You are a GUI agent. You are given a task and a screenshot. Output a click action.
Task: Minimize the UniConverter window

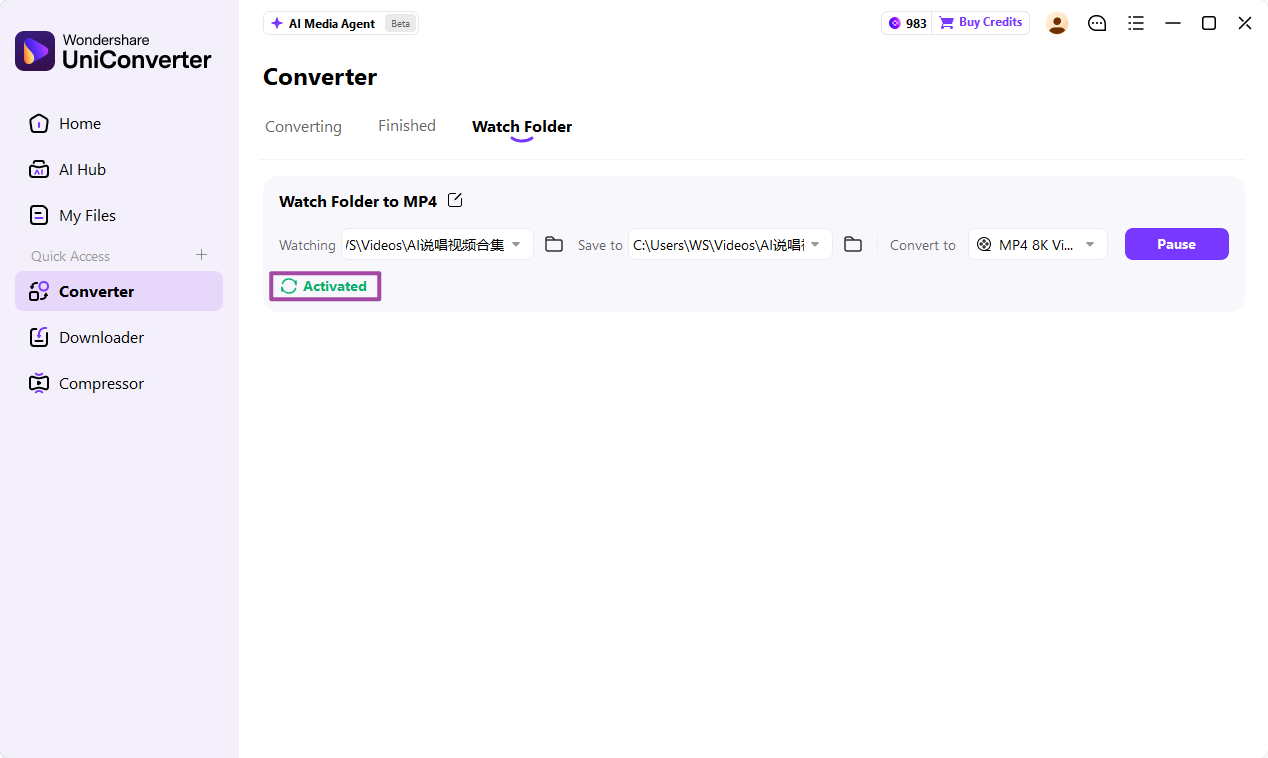[x=1173, y=23]
